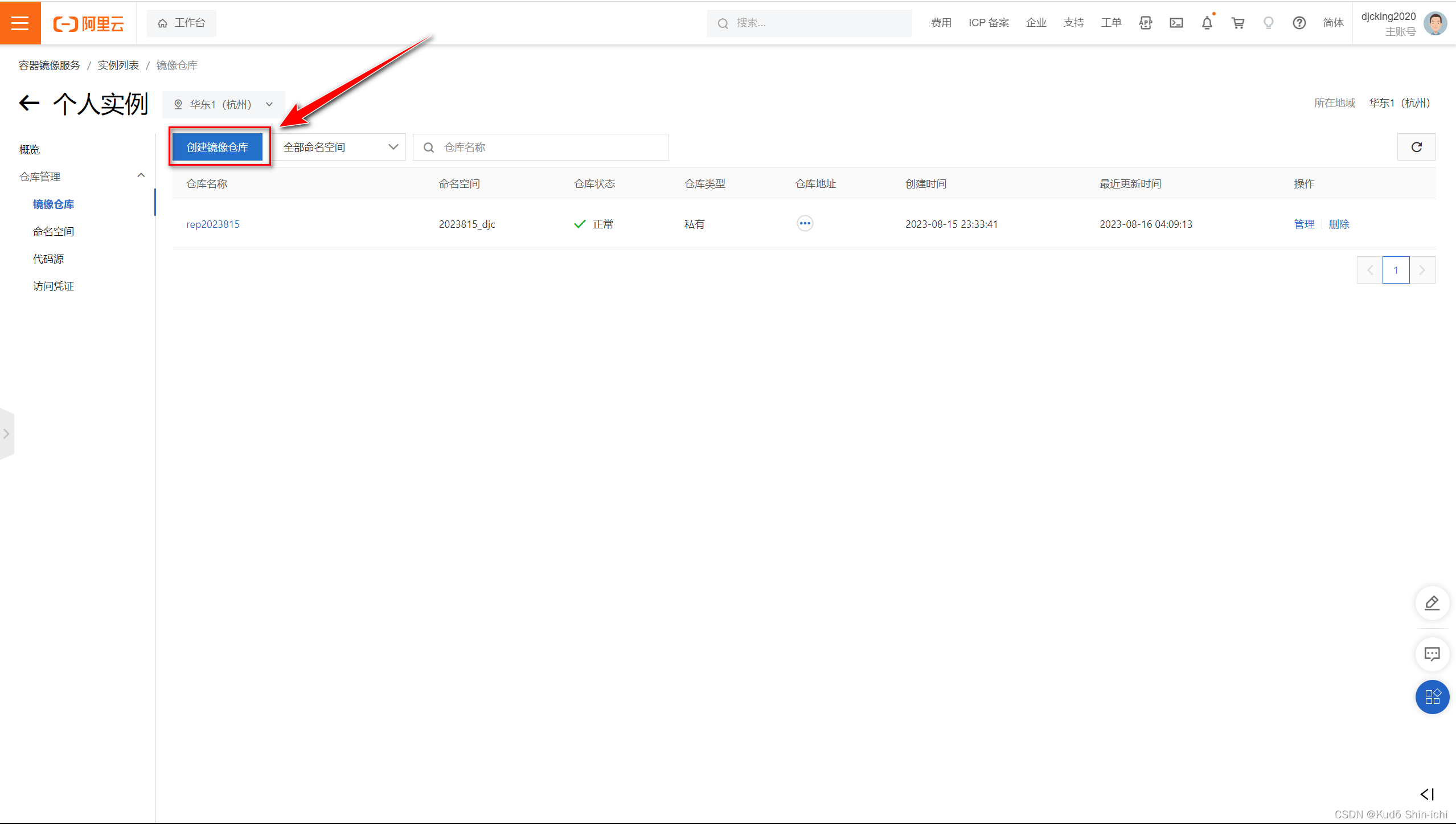Image resolution: width=1456 pixels, height=824 pixels.
Task: Click the help question mark icon
Action: click(x=1299, y=23)
